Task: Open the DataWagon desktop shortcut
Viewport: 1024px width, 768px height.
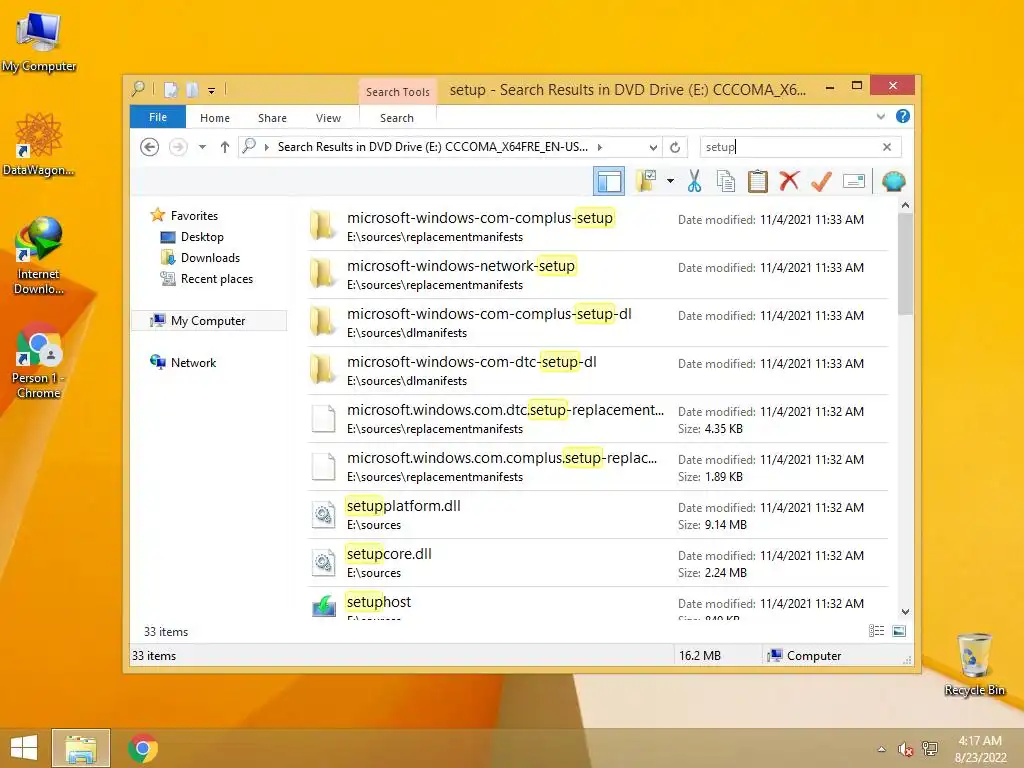Action: pyautogui.click(x=39, y=144)
